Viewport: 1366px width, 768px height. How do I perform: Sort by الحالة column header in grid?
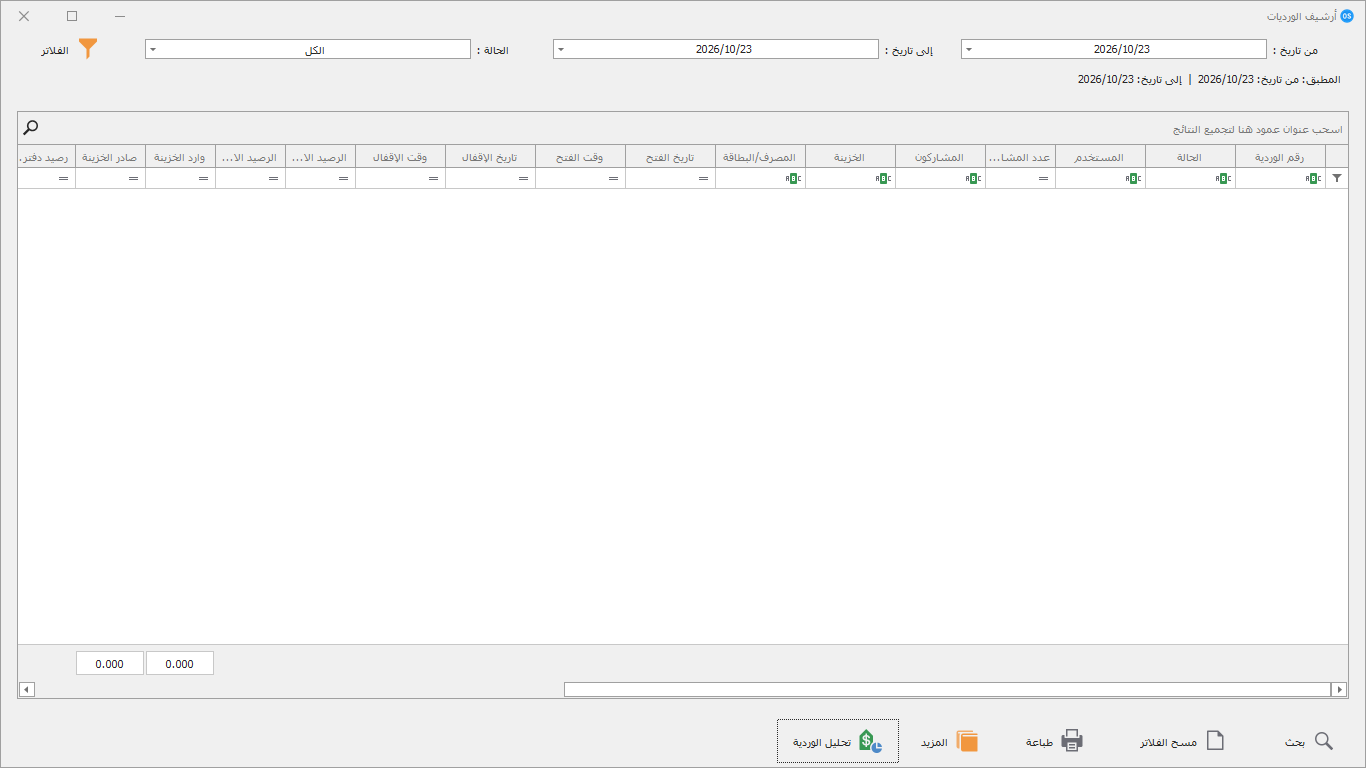[x=1190, y=157]
